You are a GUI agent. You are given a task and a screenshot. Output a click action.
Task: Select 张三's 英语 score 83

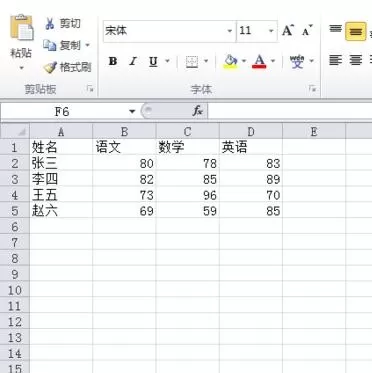click(251, 163)
